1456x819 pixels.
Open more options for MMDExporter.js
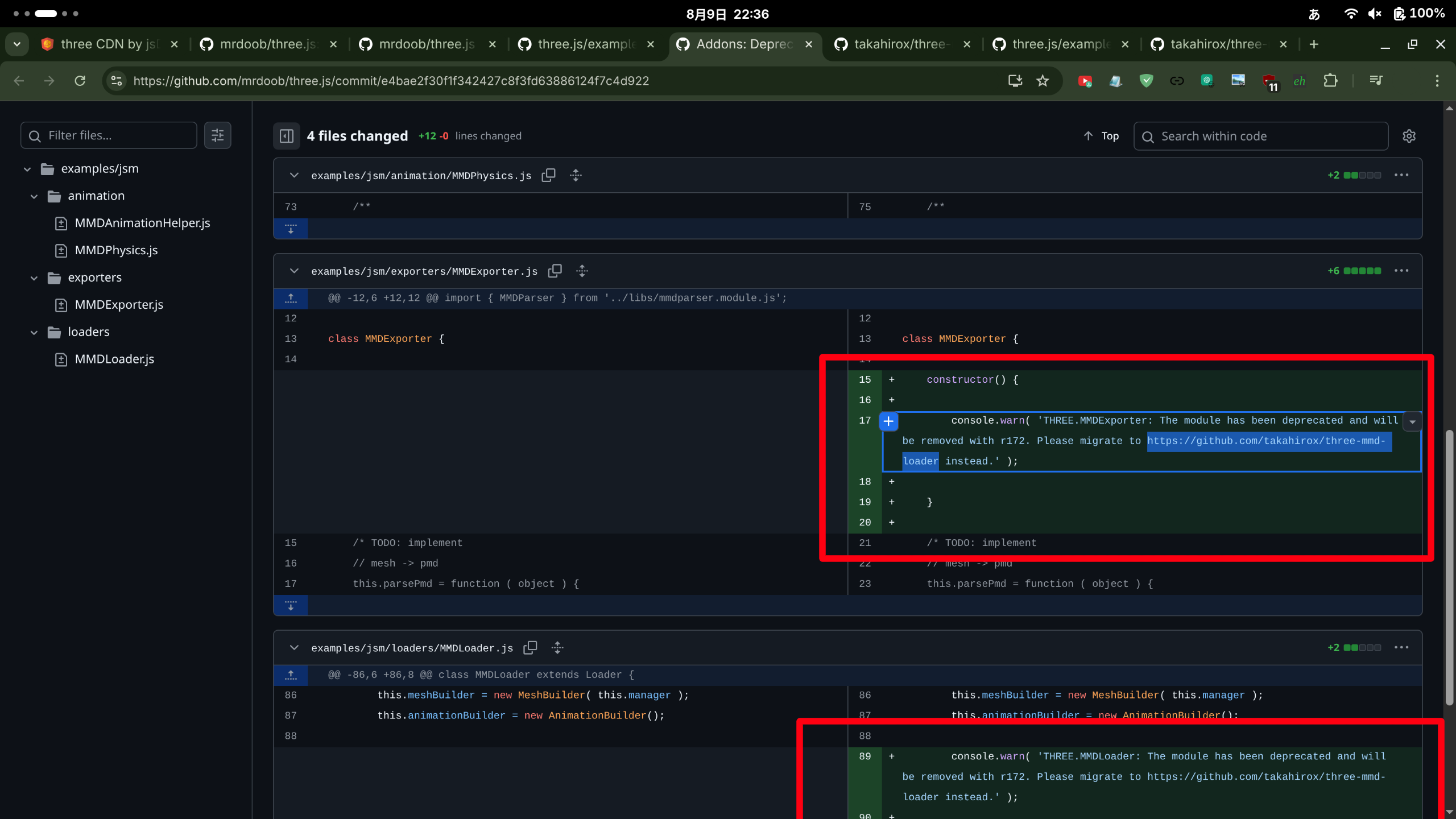(1401, 271)
